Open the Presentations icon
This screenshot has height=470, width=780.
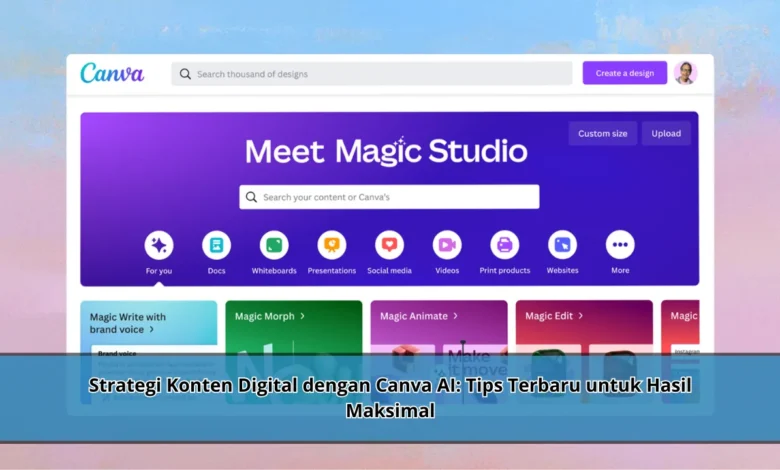332,245
